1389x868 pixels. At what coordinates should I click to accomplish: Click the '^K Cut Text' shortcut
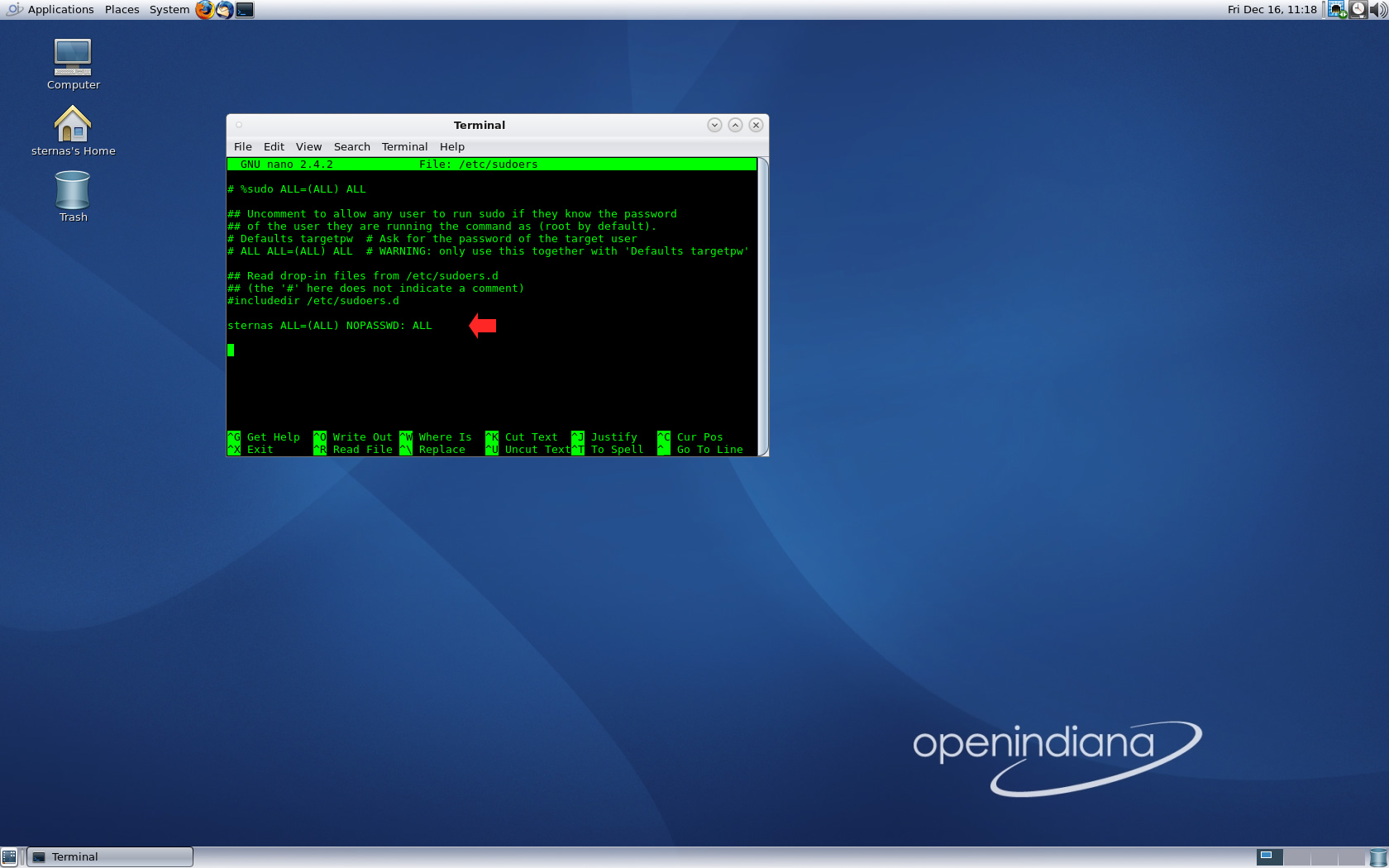coord(522,437)
